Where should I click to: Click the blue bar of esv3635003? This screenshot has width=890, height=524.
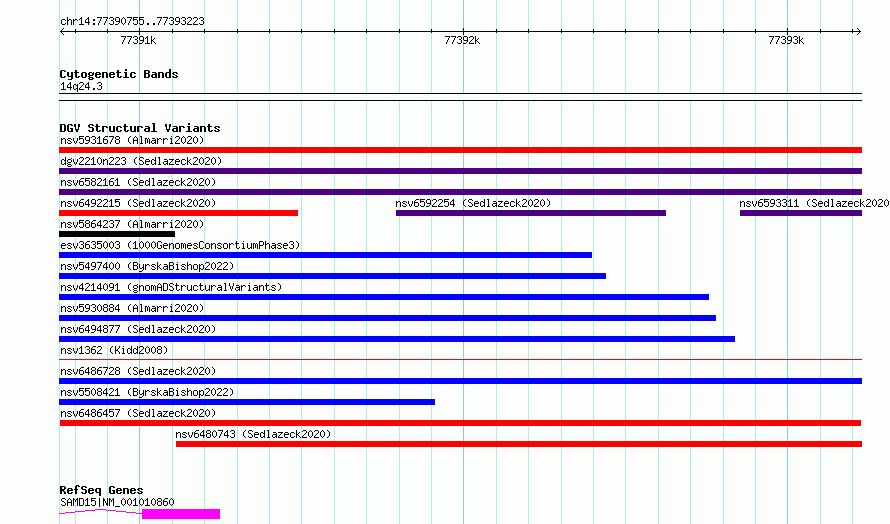pos(325,255)
